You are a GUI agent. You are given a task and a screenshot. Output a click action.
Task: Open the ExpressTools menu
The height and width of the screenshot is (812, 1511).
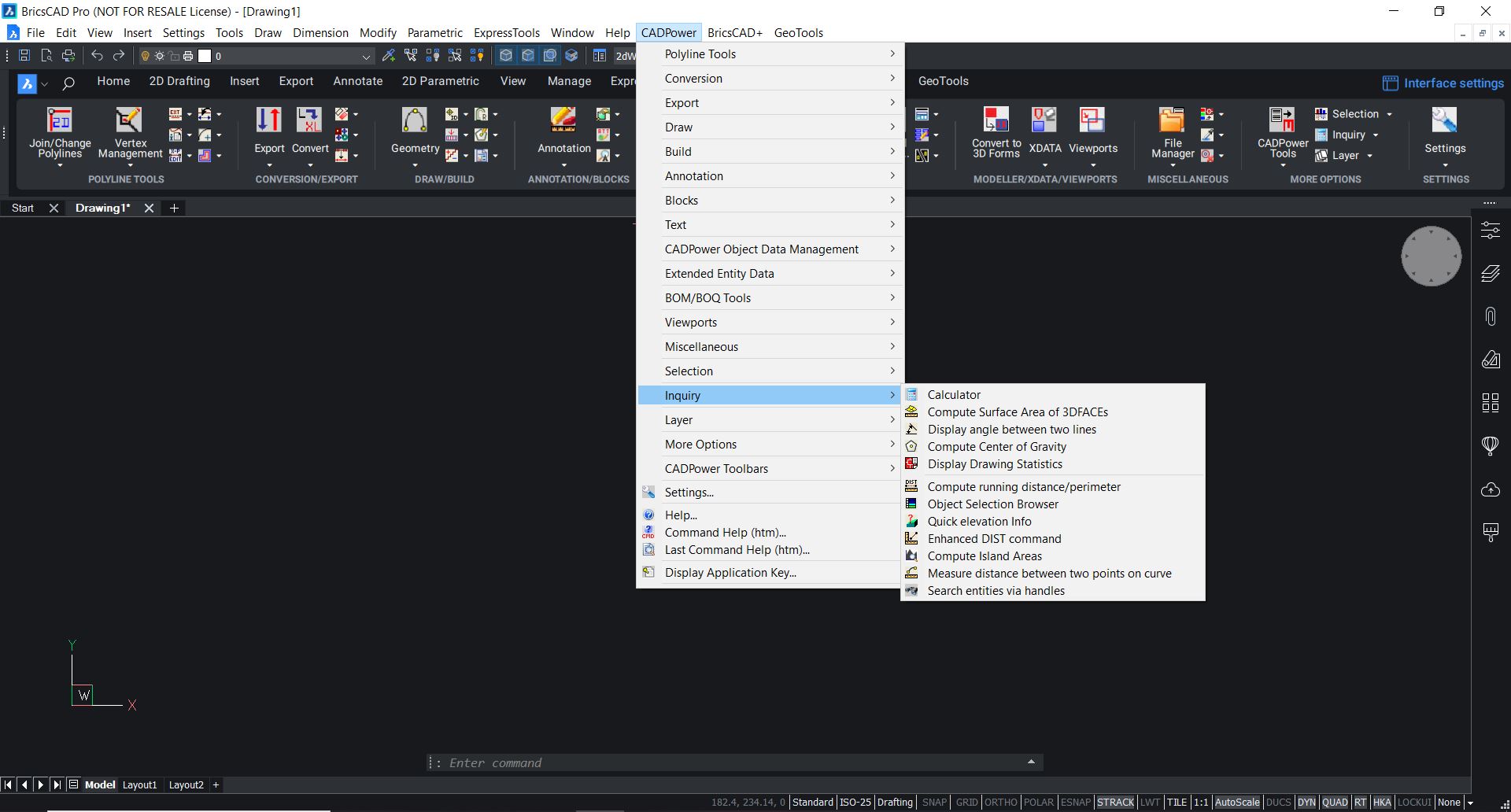tap(506, 33)
